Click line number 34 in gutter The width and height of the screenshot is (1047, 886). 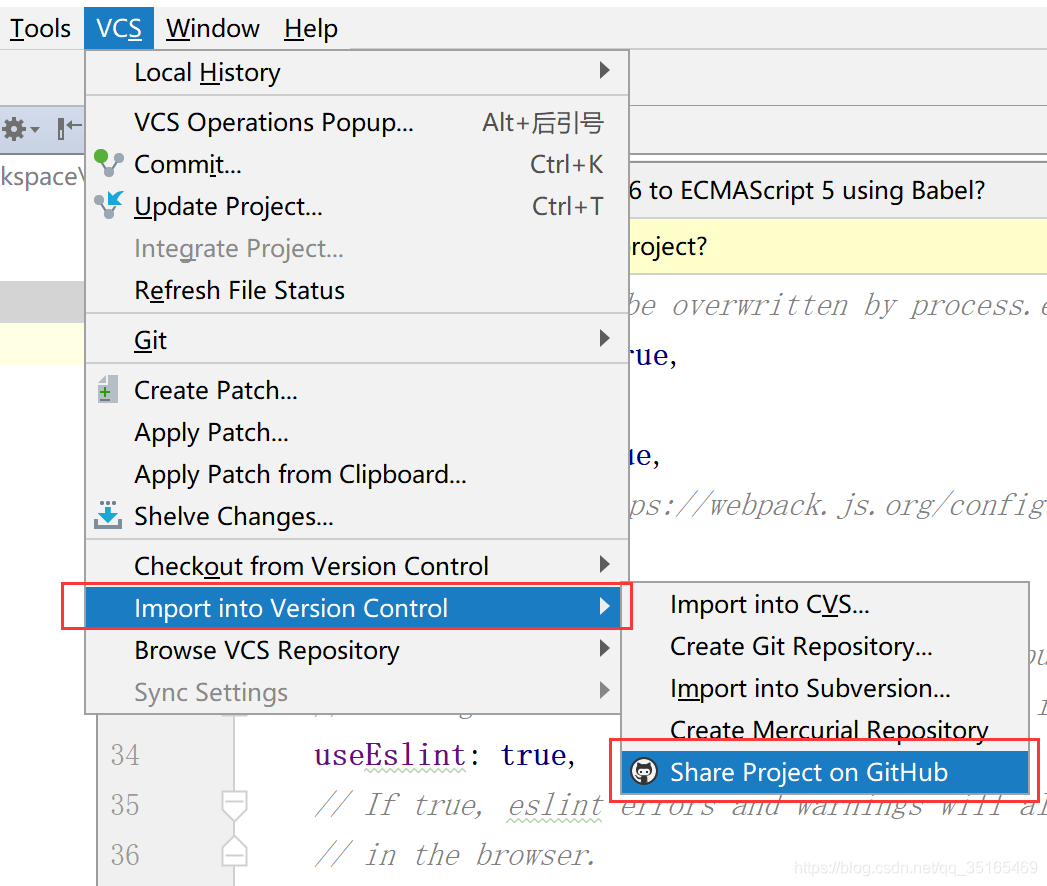125,755
